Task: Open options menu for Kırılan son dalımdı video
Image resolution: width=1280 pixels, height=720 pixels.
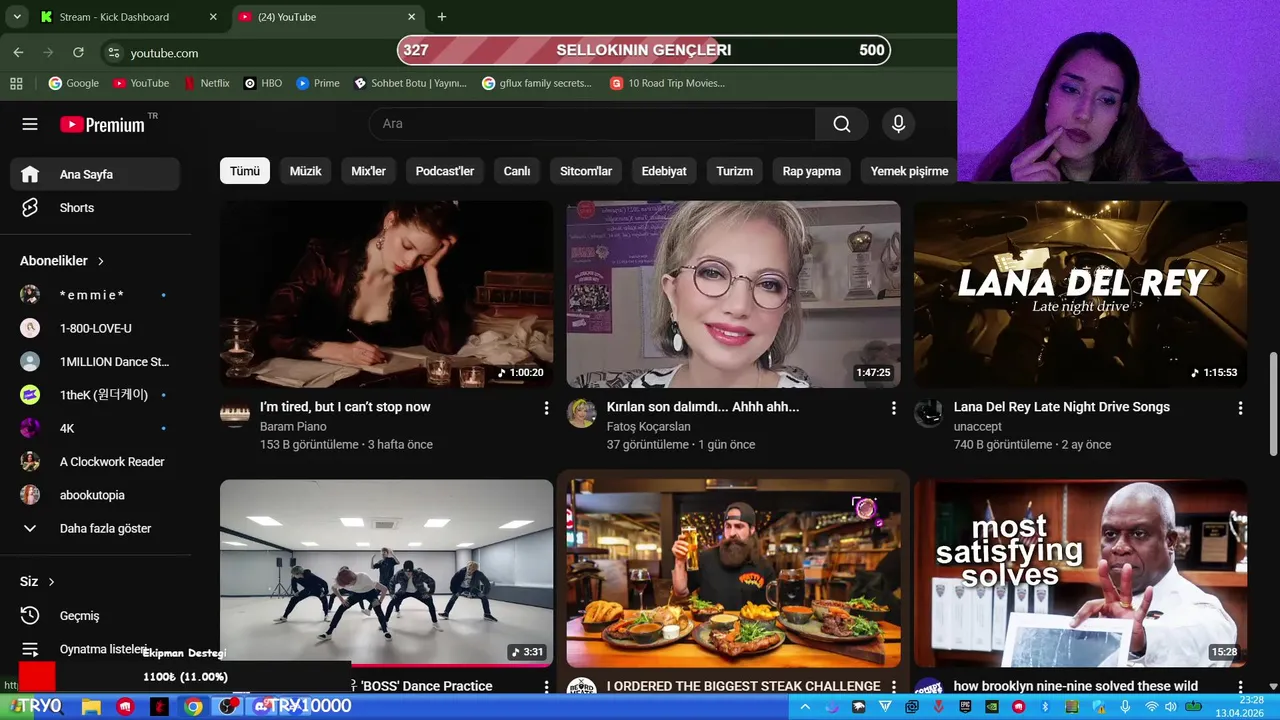Action: click(893, 408)
